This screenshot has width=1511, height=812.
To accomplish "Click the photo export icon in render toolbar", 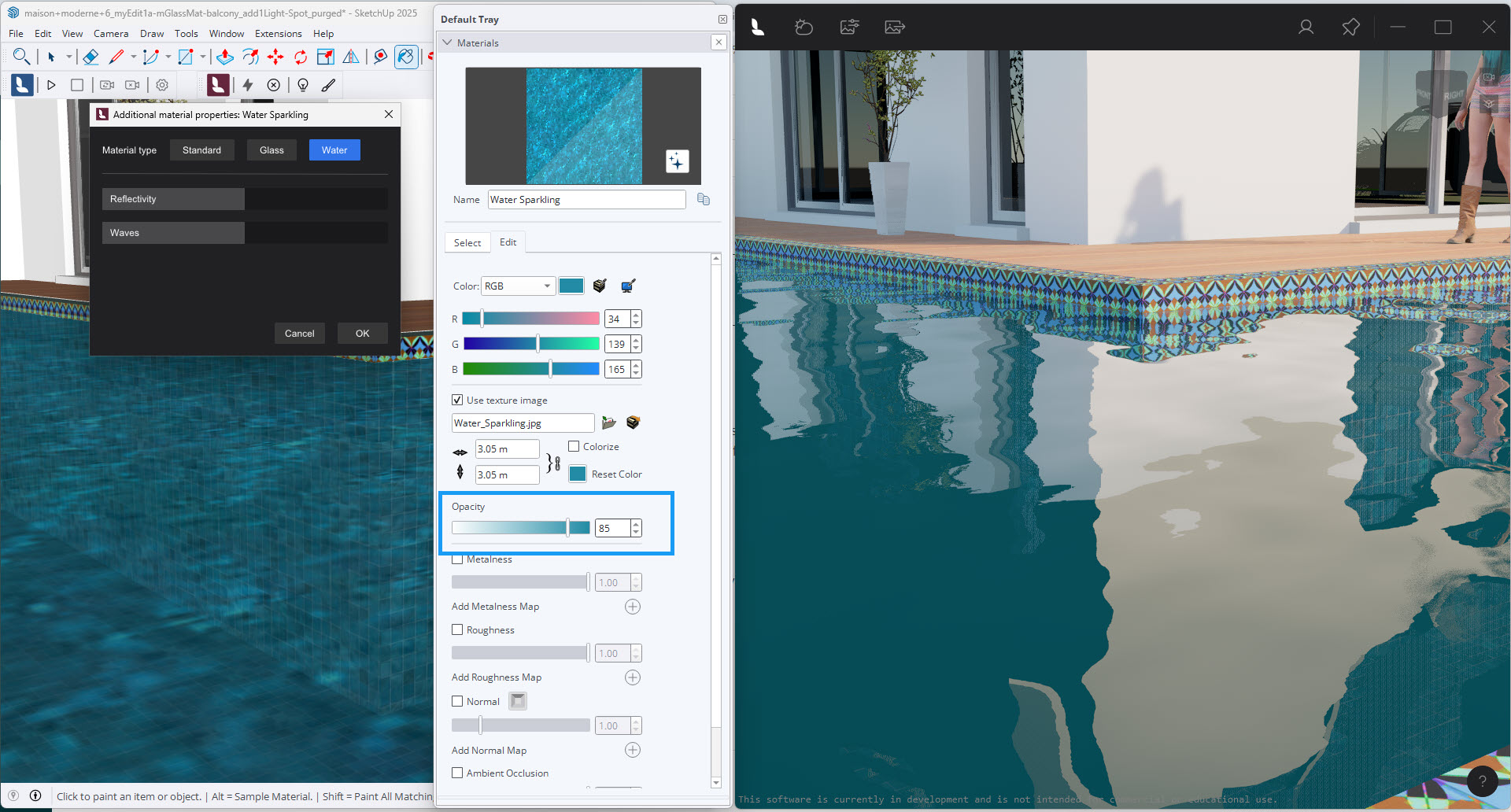I will coord(894,27).
